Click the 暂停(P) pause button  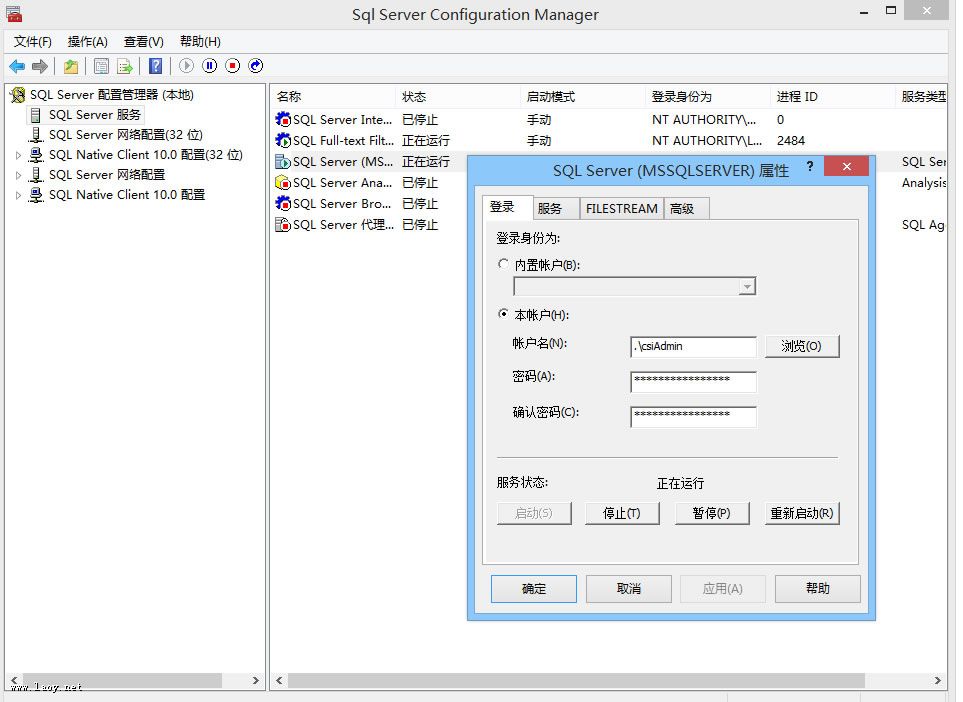[x=712, y=513]
